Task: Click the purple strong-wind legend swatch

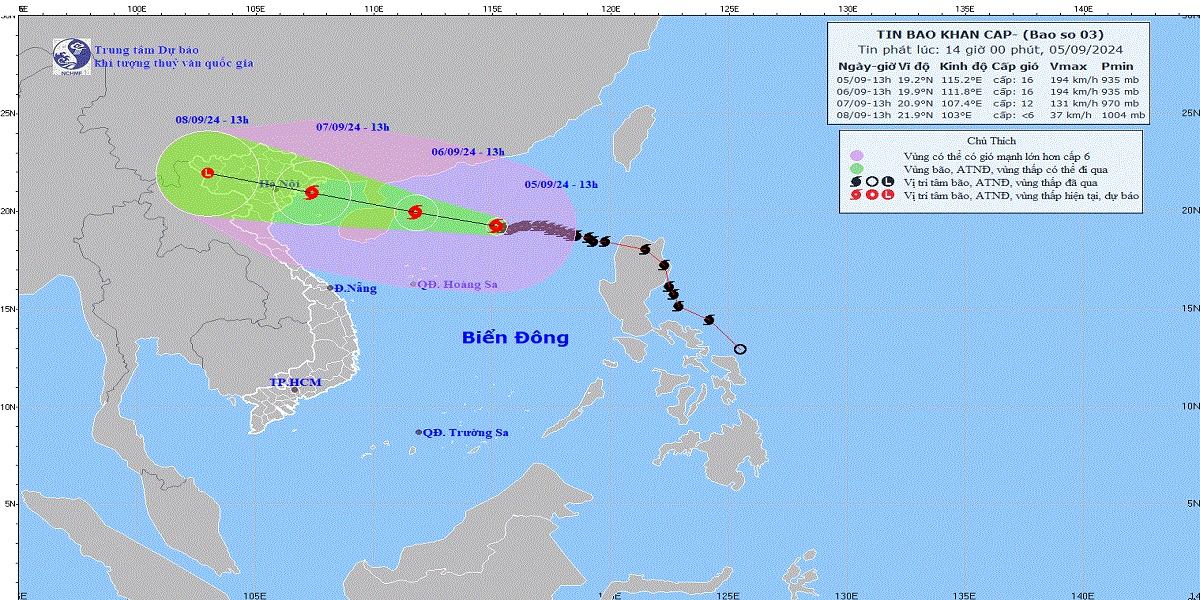Action: click(857, 155)
